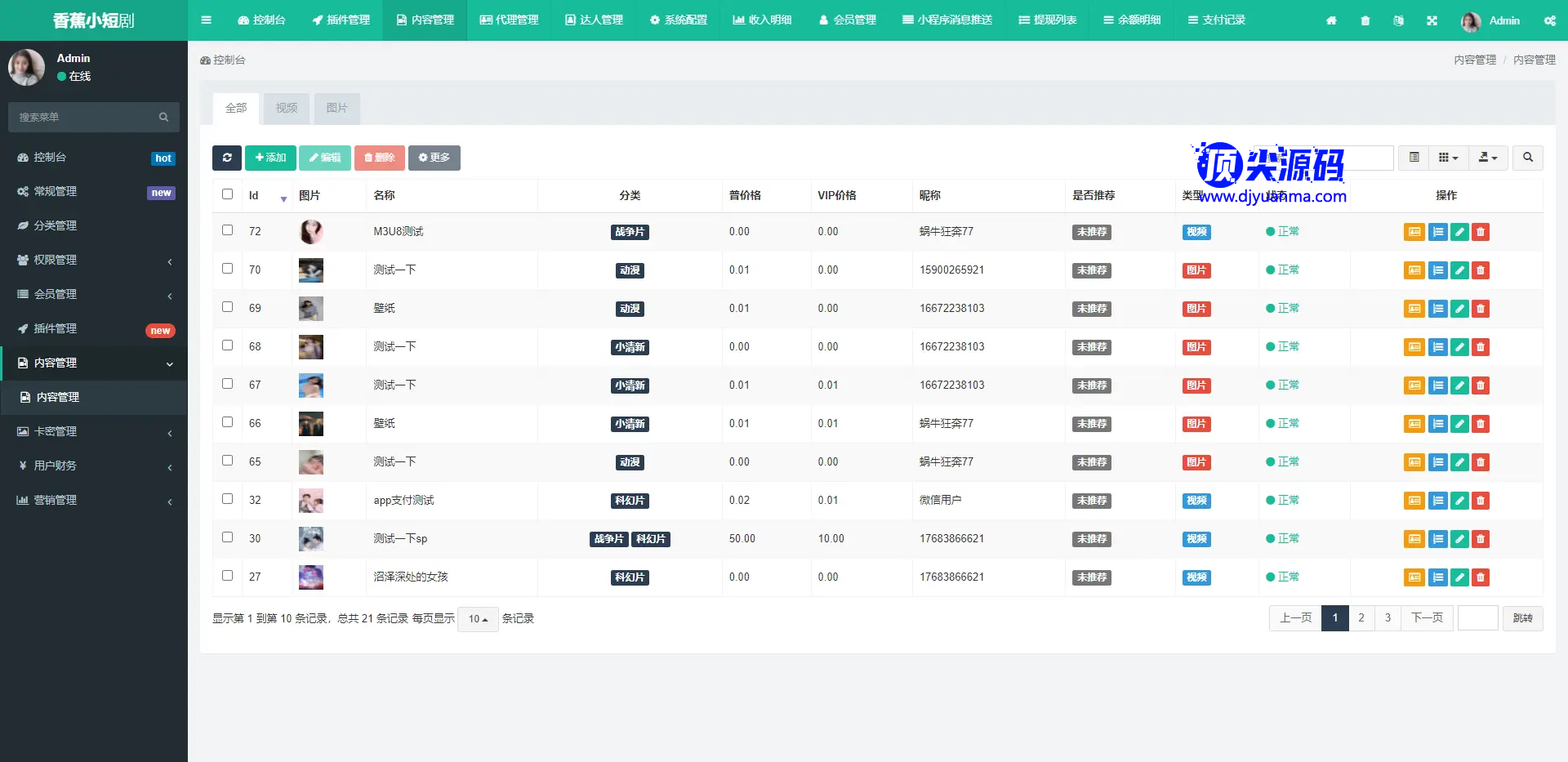
Task: Tick the checkbox for row Id 72
Action: click(228, 230)
